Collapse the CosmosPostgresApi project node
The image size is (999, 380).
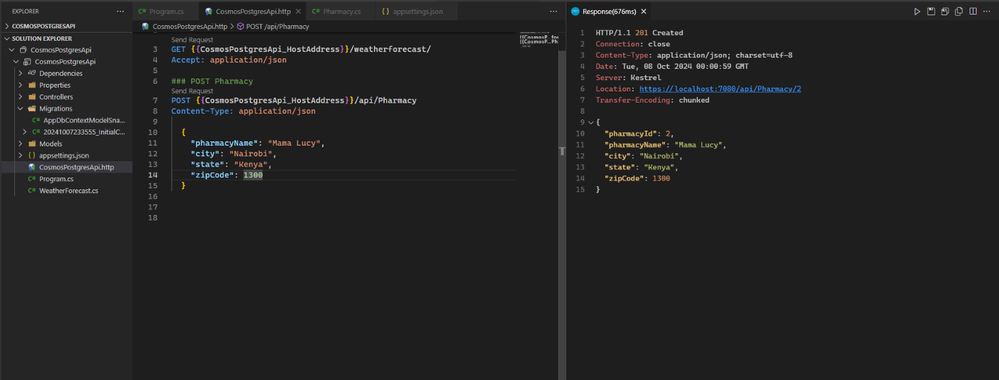point(17,62)
